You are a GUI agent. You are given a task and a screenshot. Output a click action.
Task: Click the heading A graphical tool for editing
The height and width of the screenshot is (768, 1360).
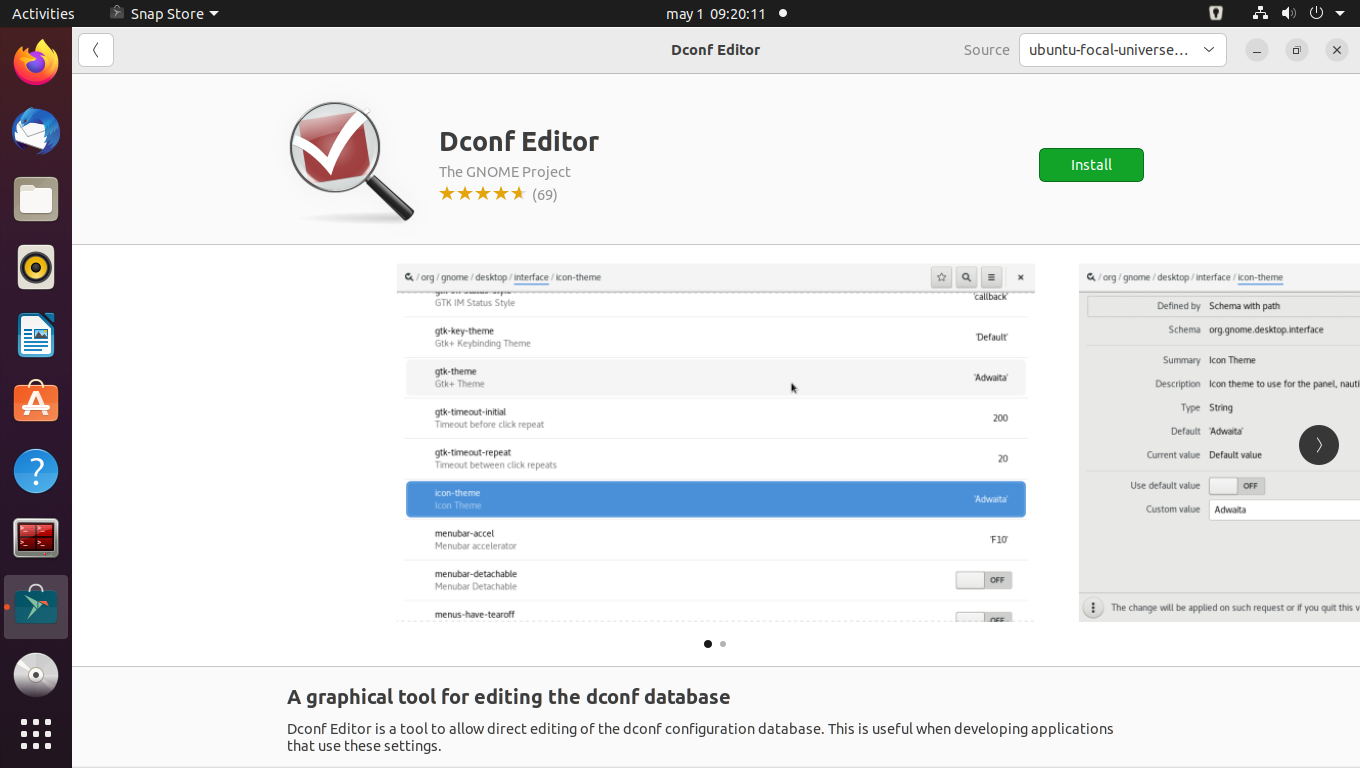tap(509, 697)
